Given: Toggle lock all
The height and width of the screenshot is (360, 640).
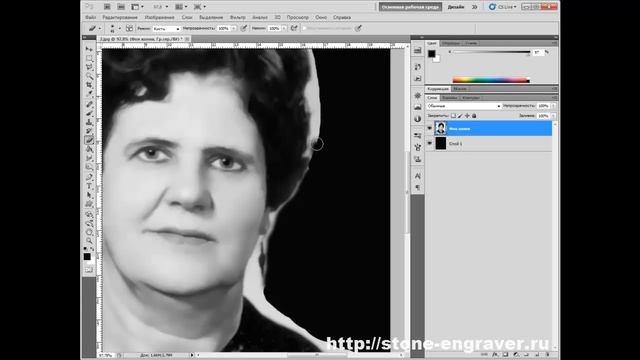Looking at the screenshot, I should click(474, 116).
